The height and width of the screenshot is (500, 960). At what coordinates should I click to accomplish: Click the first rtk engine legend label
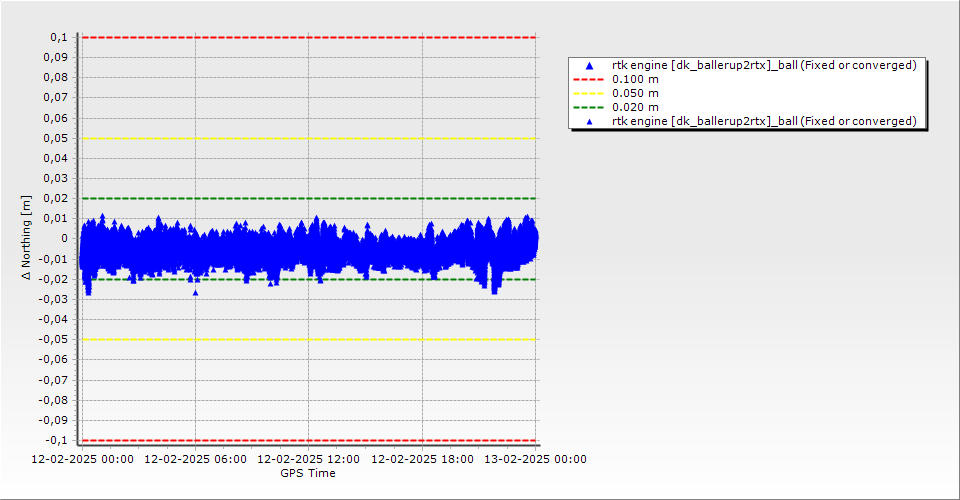click(764, 65)
